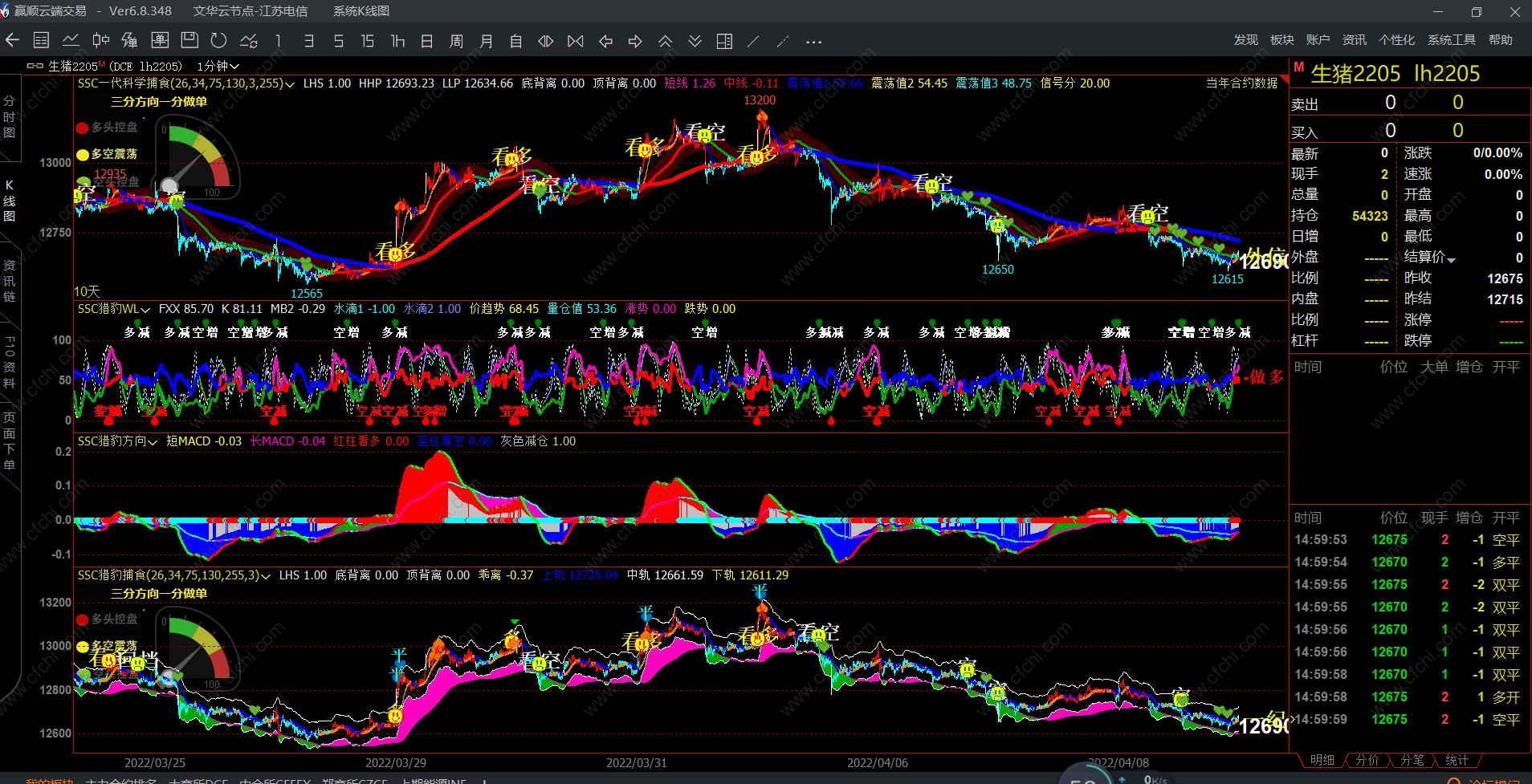This screenshot has width=1532, height=784.
Task: Switch to 1-hour (1h) period
Action: pos(397,41)
